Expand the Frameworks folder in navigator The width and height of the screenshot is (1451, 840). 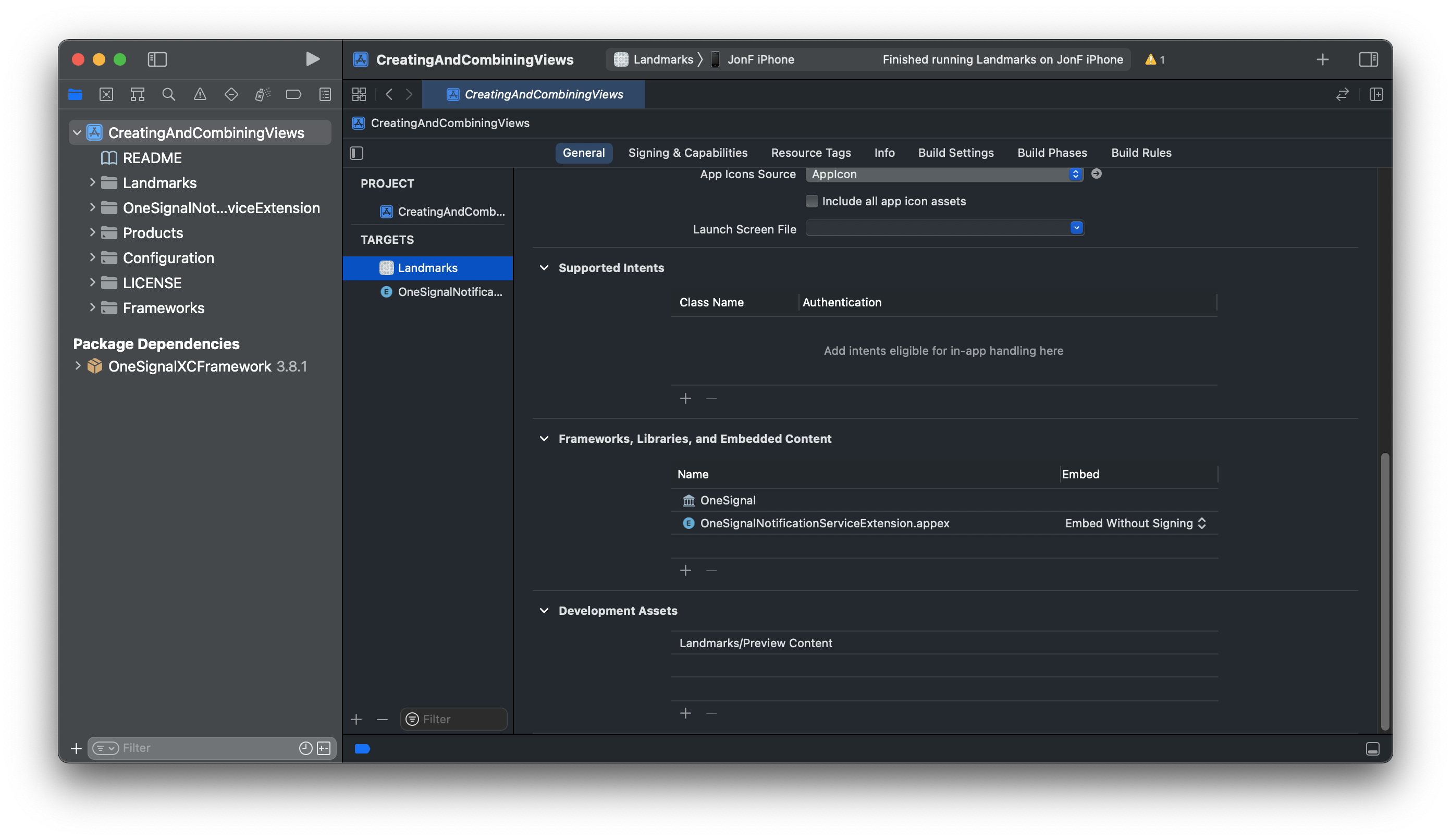tap(92, 308)
